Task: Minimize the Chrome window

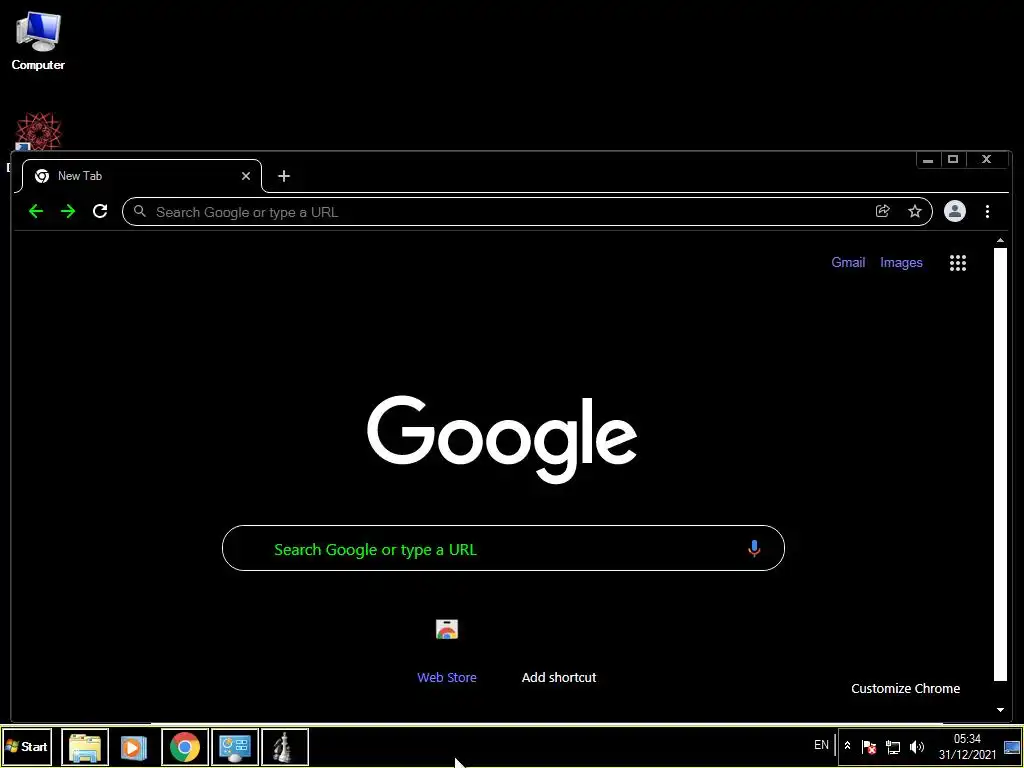Action: 928,160
